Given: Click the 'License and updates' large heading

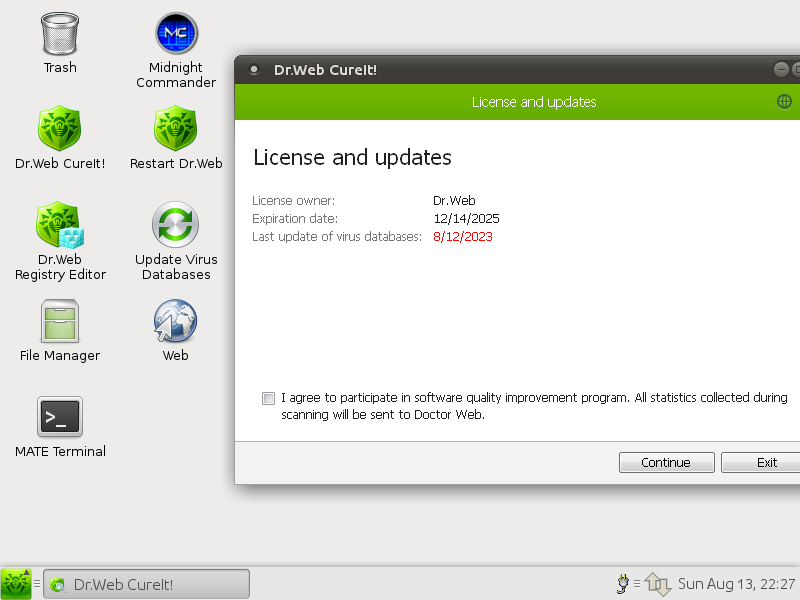Looking at the screenshot, I should pos(352,157).
